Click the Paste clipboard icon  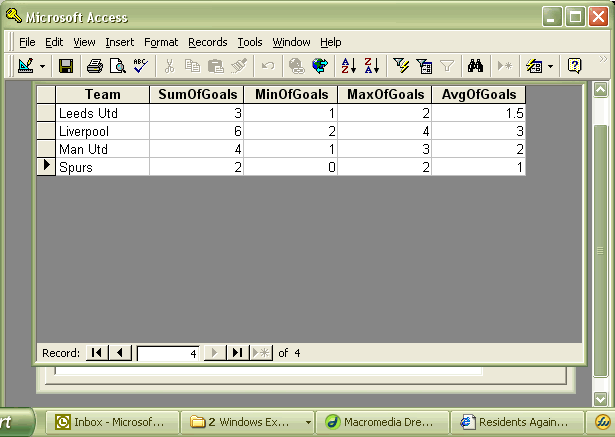[x=215, y=66]
